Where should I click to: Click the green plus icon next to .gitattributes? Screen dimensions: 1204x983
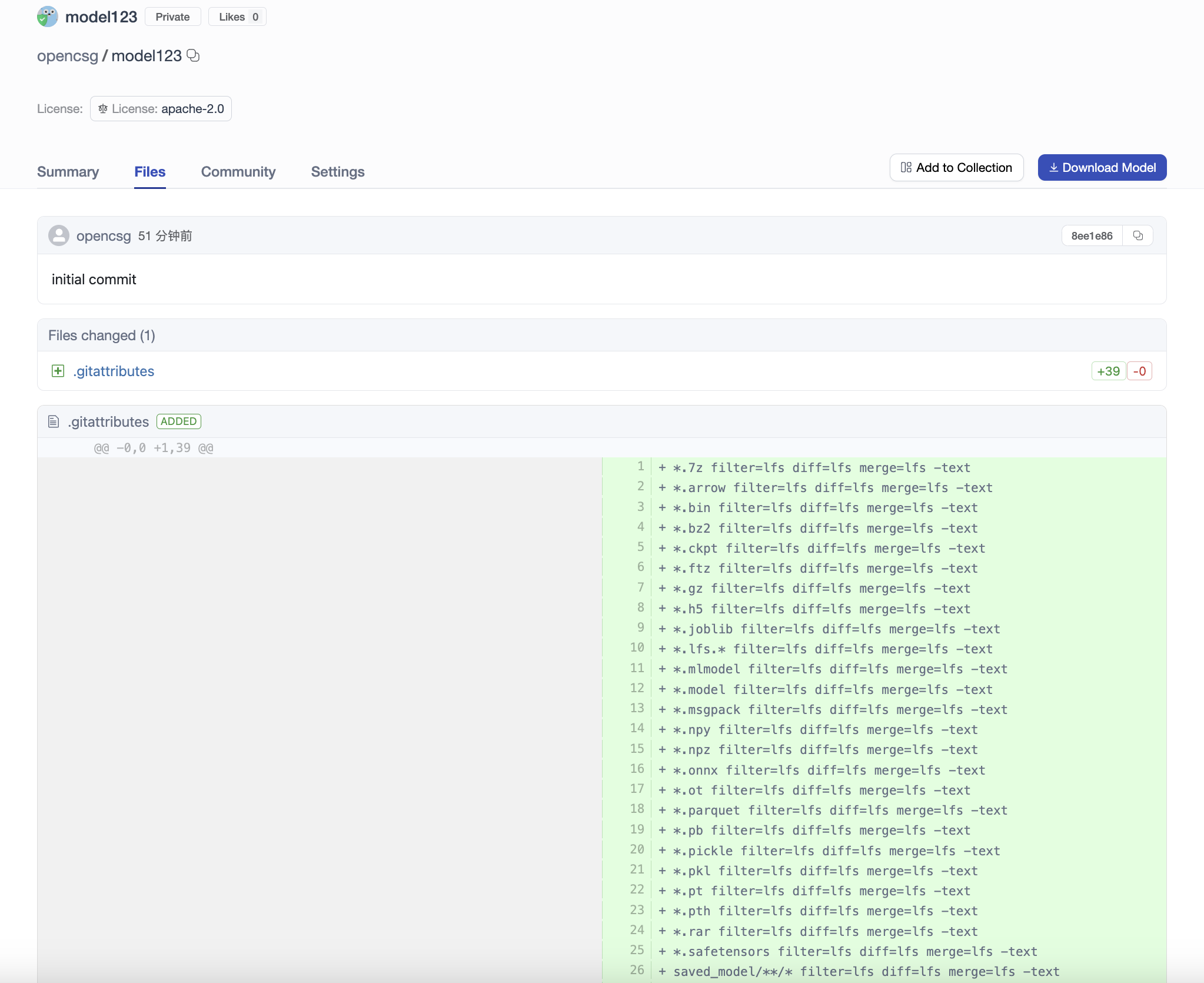click(x=57, y=371)
